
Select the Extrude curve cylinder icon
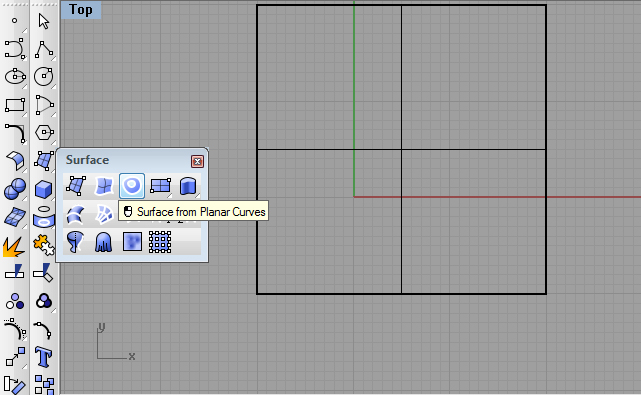pos(188,186)
